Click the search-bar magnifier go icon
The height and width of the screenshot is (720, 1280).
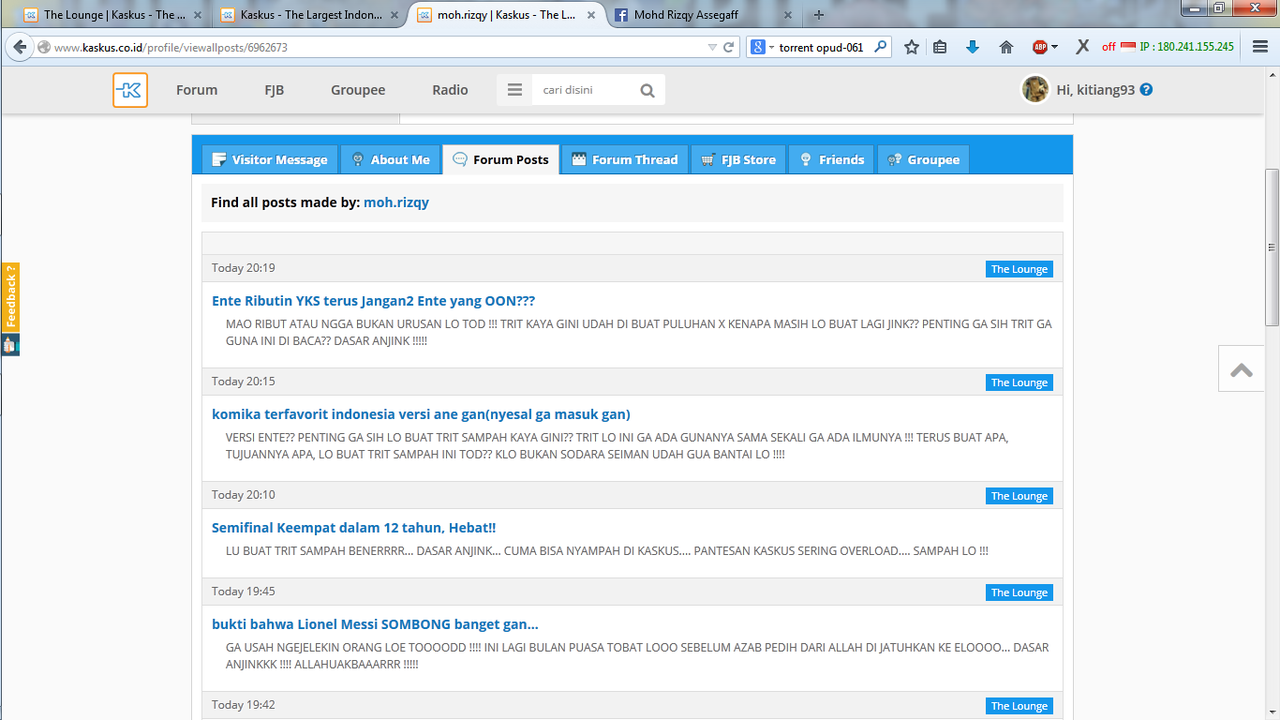click(880, 46)
